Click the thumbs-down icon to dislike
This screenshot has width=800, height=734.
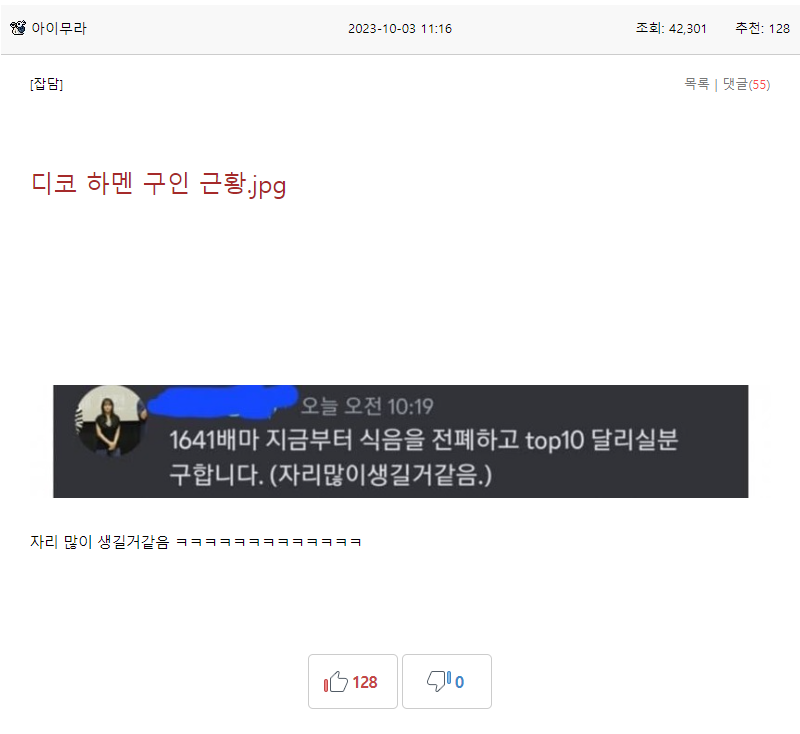pos(439,681)
